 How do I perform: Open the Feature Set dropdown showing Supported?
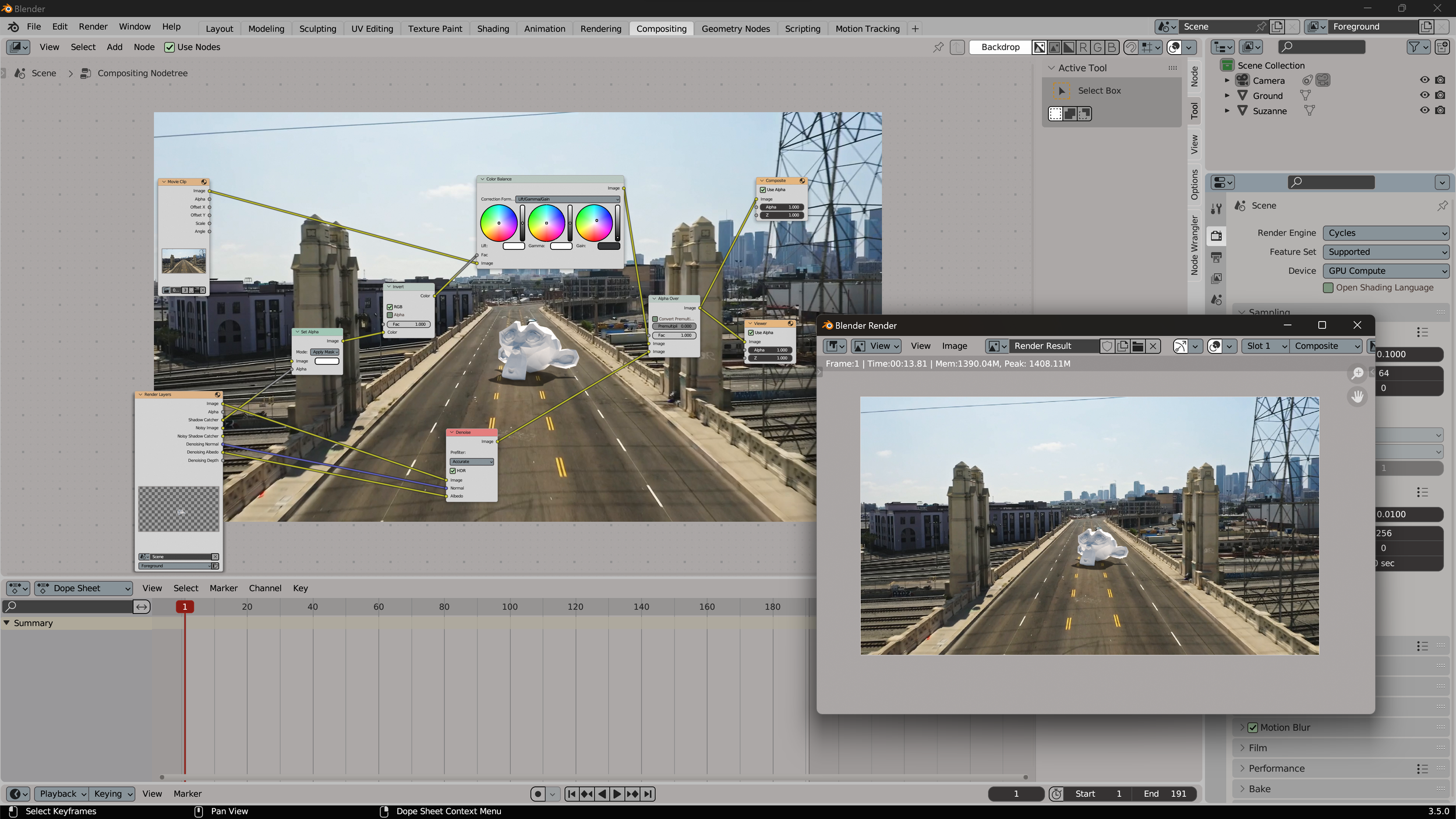tap(1386, 252)
